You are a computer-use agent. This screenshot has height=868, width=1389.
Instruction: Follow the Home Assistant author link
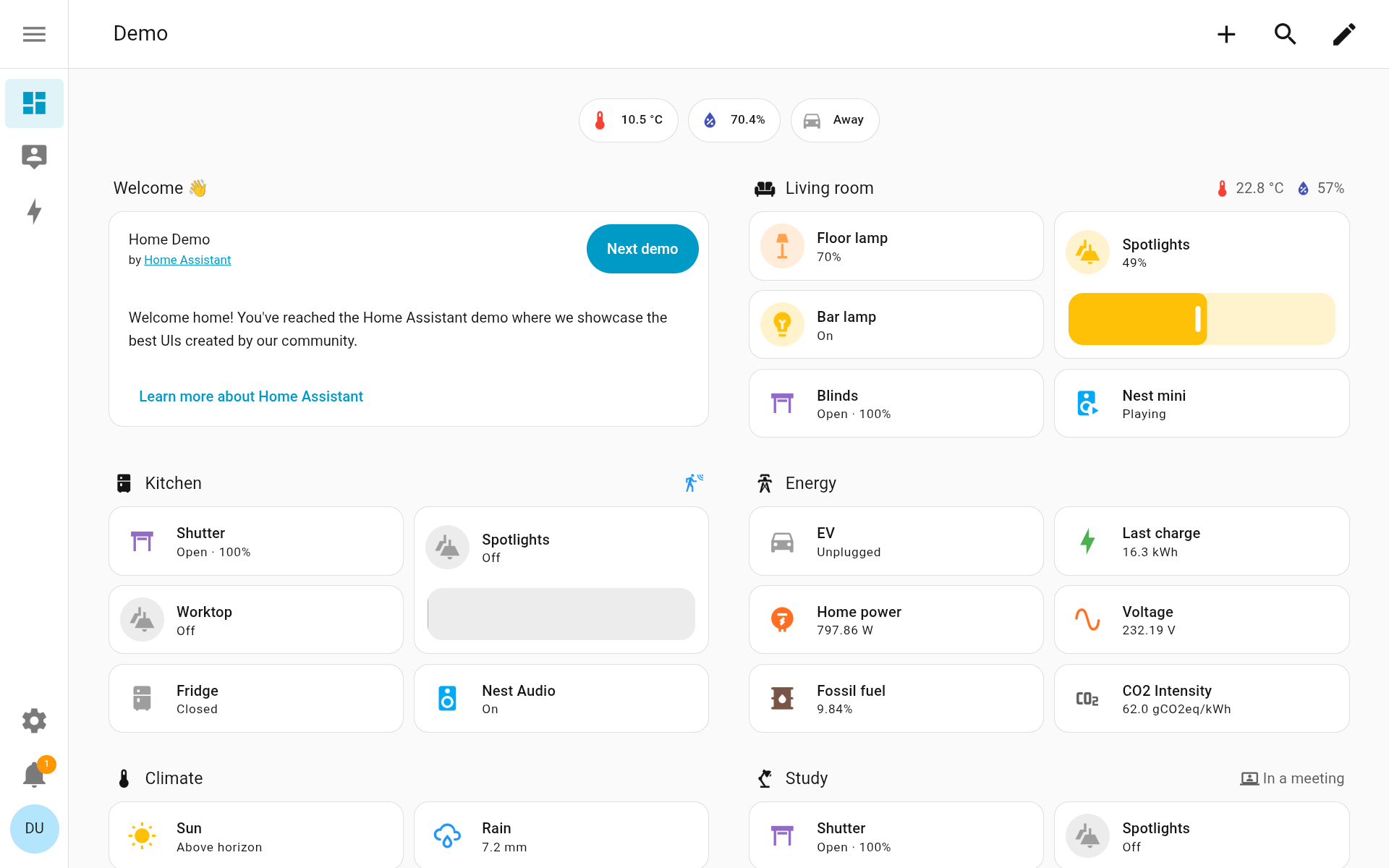click(187, 260)
